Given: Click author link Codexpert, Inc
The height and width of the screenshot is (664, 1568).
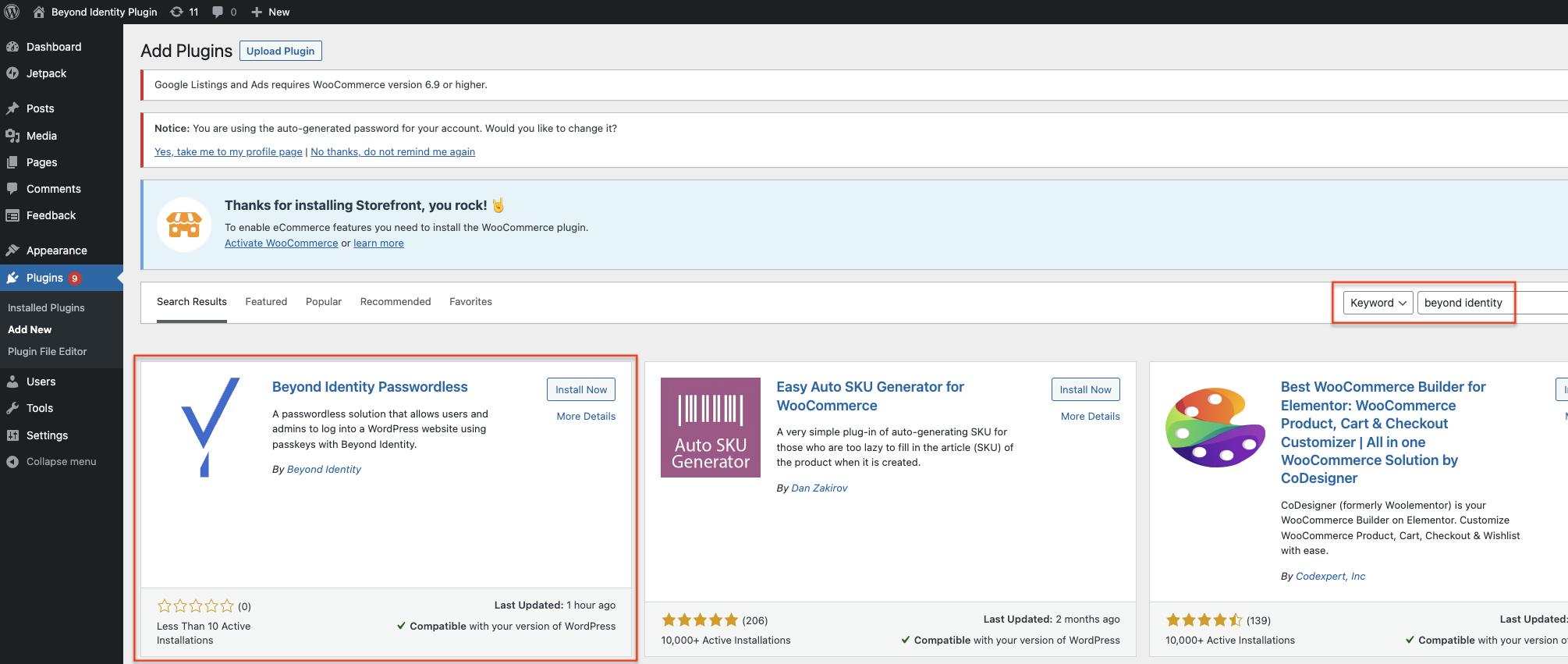Looking at the screenshot, I should coord(1330,577).
